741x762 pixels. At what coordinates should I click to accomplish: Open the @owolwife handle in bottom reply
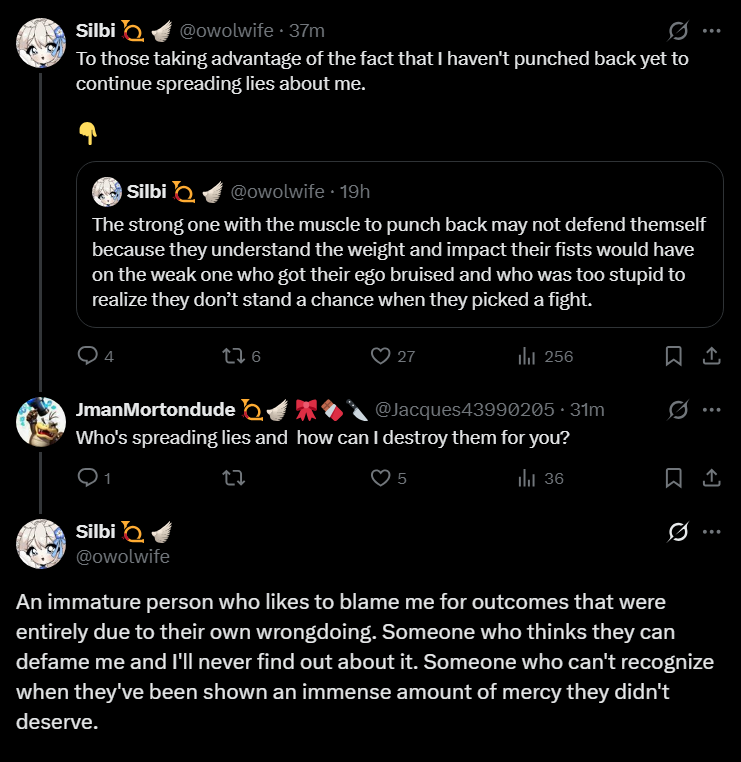122,556
